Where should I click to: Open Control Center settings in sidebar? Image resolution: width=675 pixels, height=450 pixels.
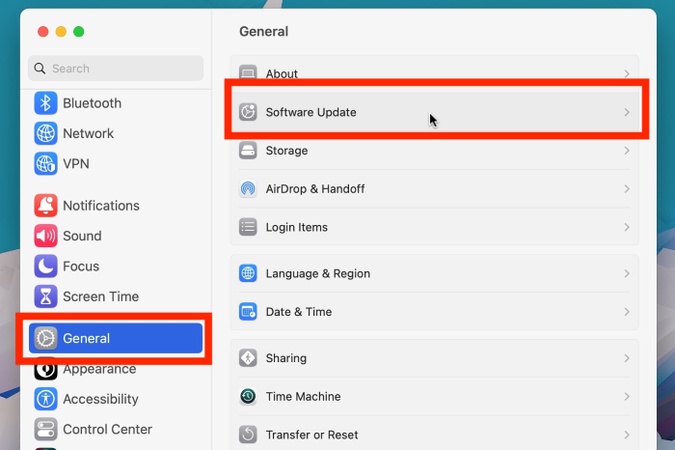click(x=107, y=429)
